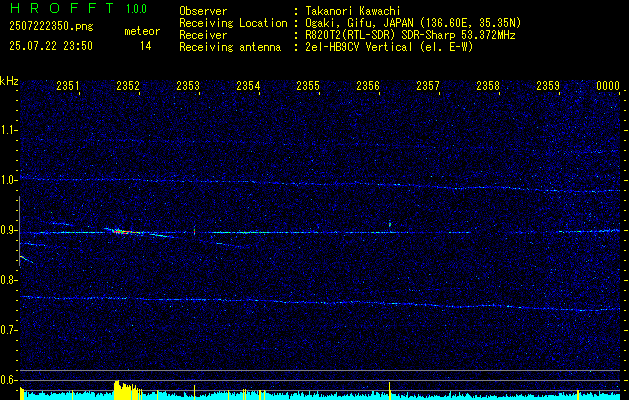
Task: Click the version number 1.0.0
Action: click(136, 9)
